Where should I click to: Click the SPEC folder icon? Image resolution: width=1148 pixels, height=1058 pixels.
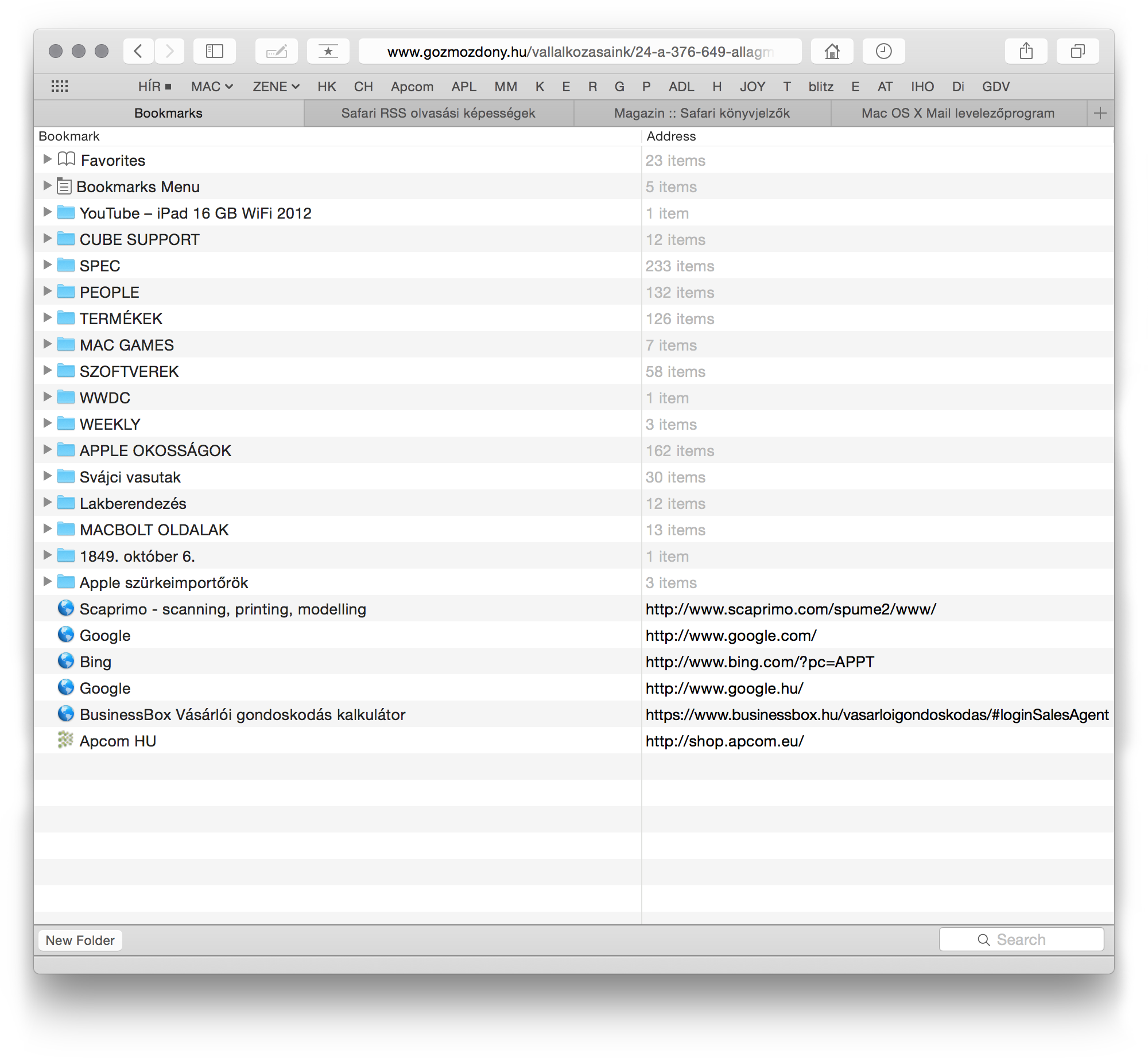click(66, 265)
